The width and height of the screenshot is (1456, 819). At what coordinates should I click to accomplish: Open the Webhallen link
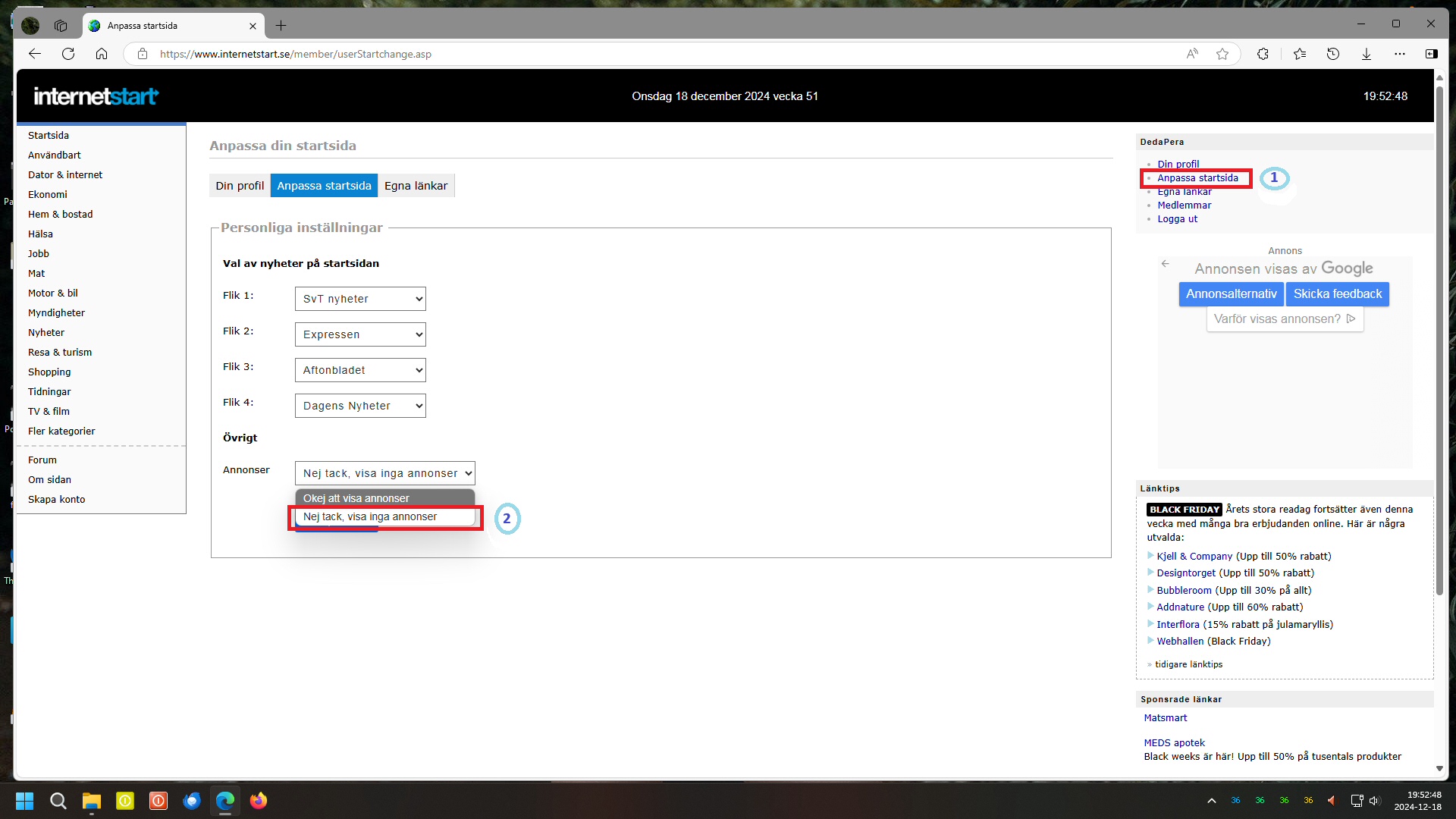click(x=1180, y=642)
